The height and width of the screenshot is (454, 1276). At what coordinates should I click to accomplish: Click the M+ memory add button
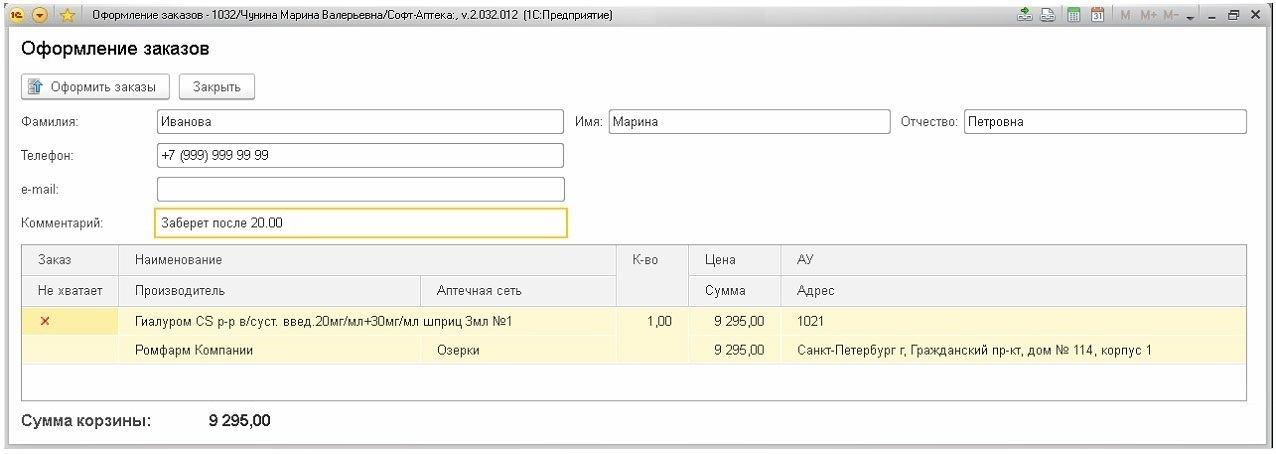coord(1147,16)
